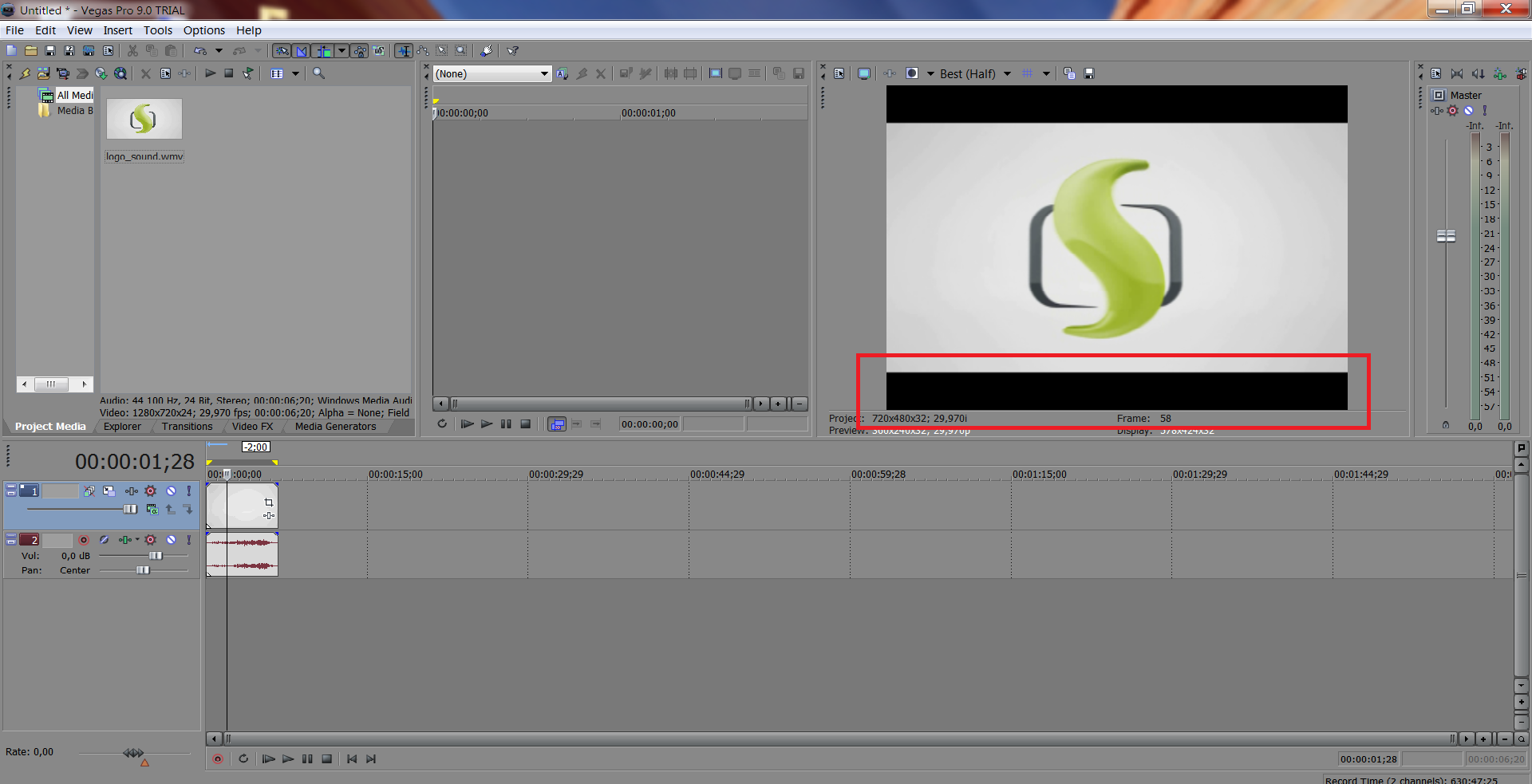The image size is (1532, 784).
Task: Toggle Lock Envelopes to Events
Action: point(360,51)
